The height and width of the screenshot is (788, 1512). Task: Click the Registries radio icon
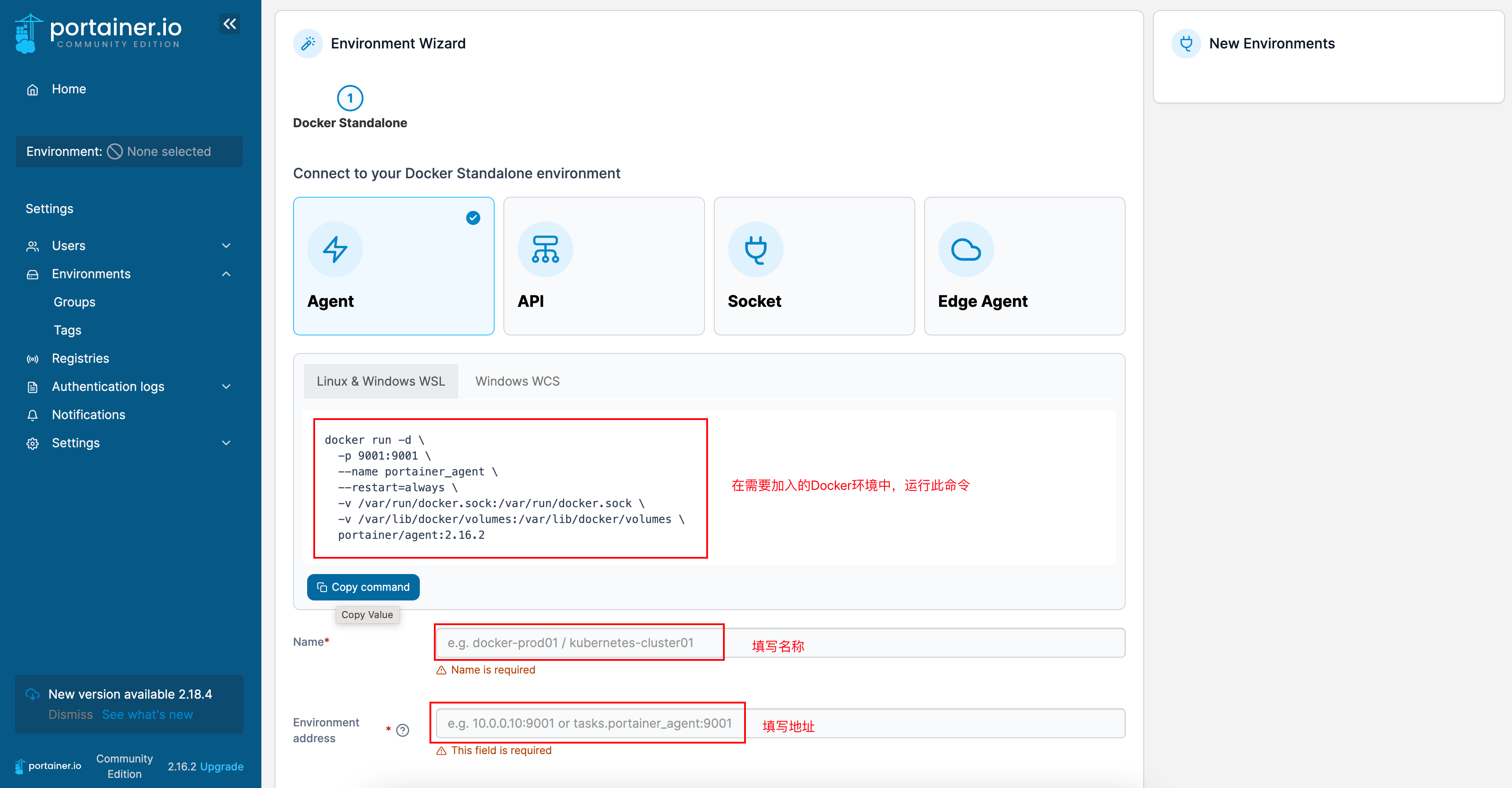[x=33, y=359]
